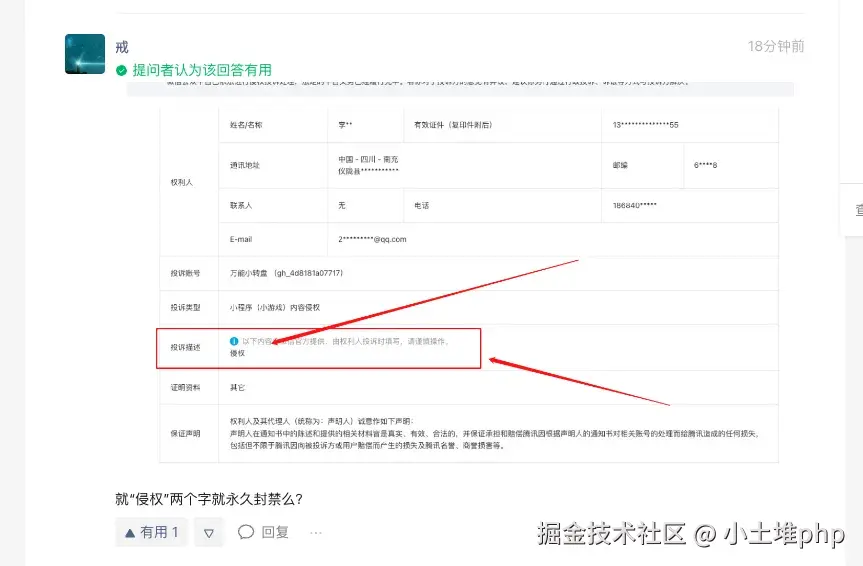This screenshot has width=863, height=566.
Task: Open the more options ellipsis menu
Action: (316, 532)
